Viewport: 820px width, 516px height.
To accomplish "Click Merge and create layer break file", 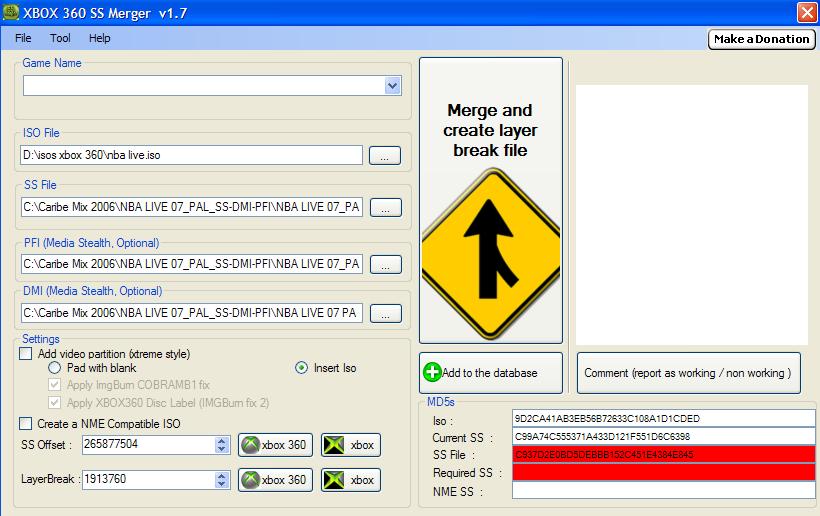I will (491, 201).
